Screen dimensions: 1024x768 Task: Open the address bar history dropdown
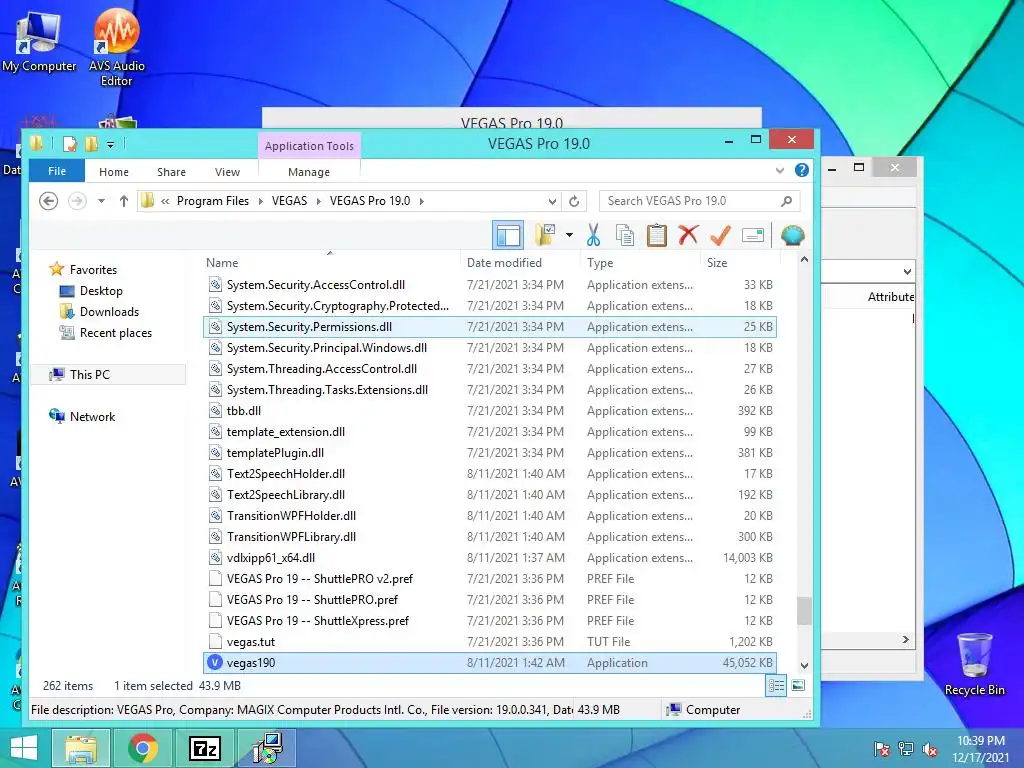(x=552, y=201)
